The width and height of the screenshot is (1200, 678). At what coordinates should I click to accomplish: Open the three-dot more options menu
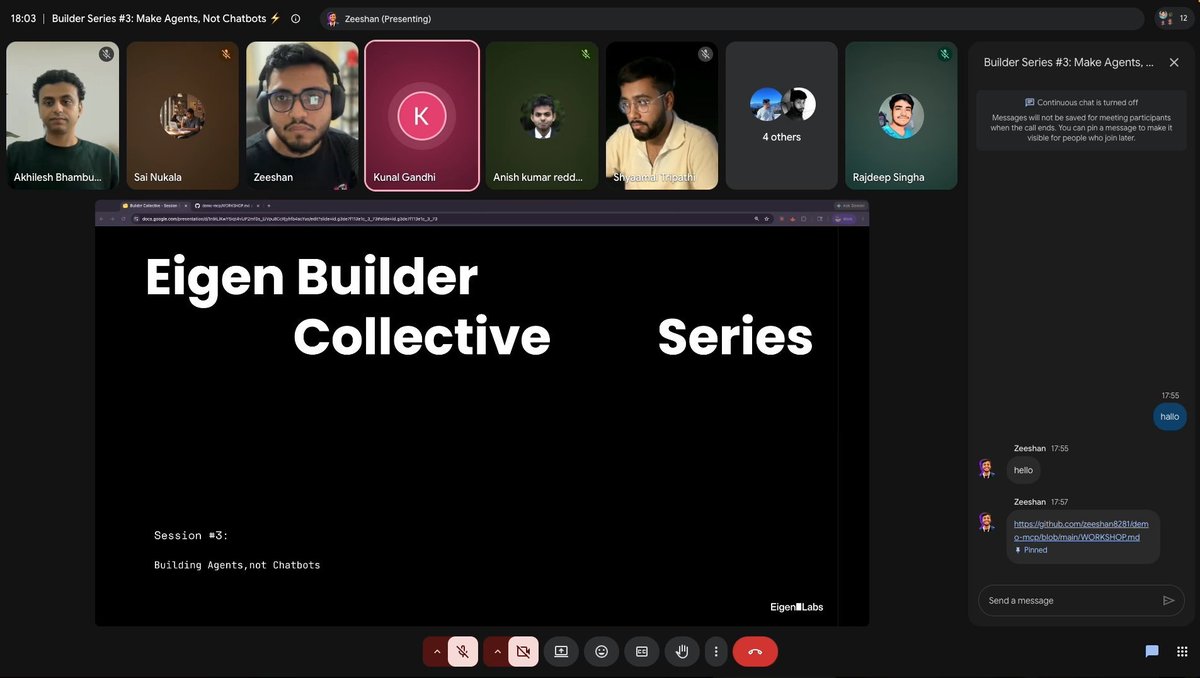click(715, 651)
